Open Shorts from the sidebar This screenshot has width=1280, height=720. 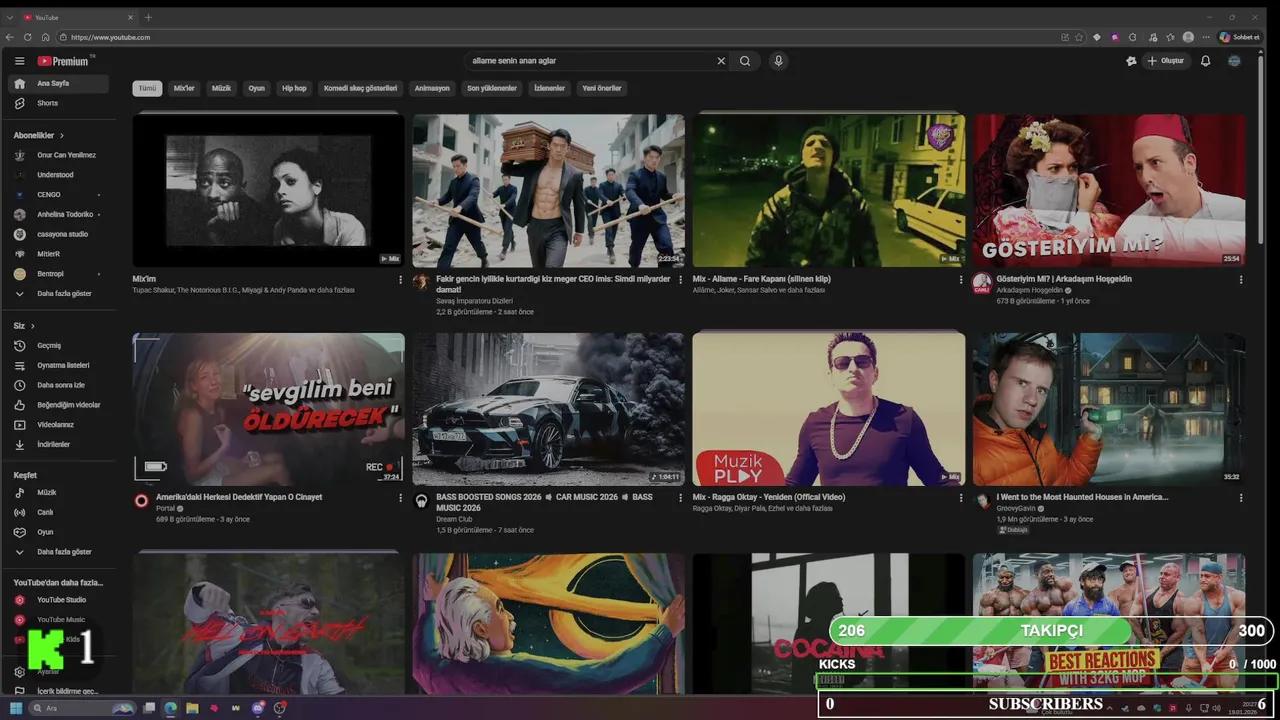point(60,103)
